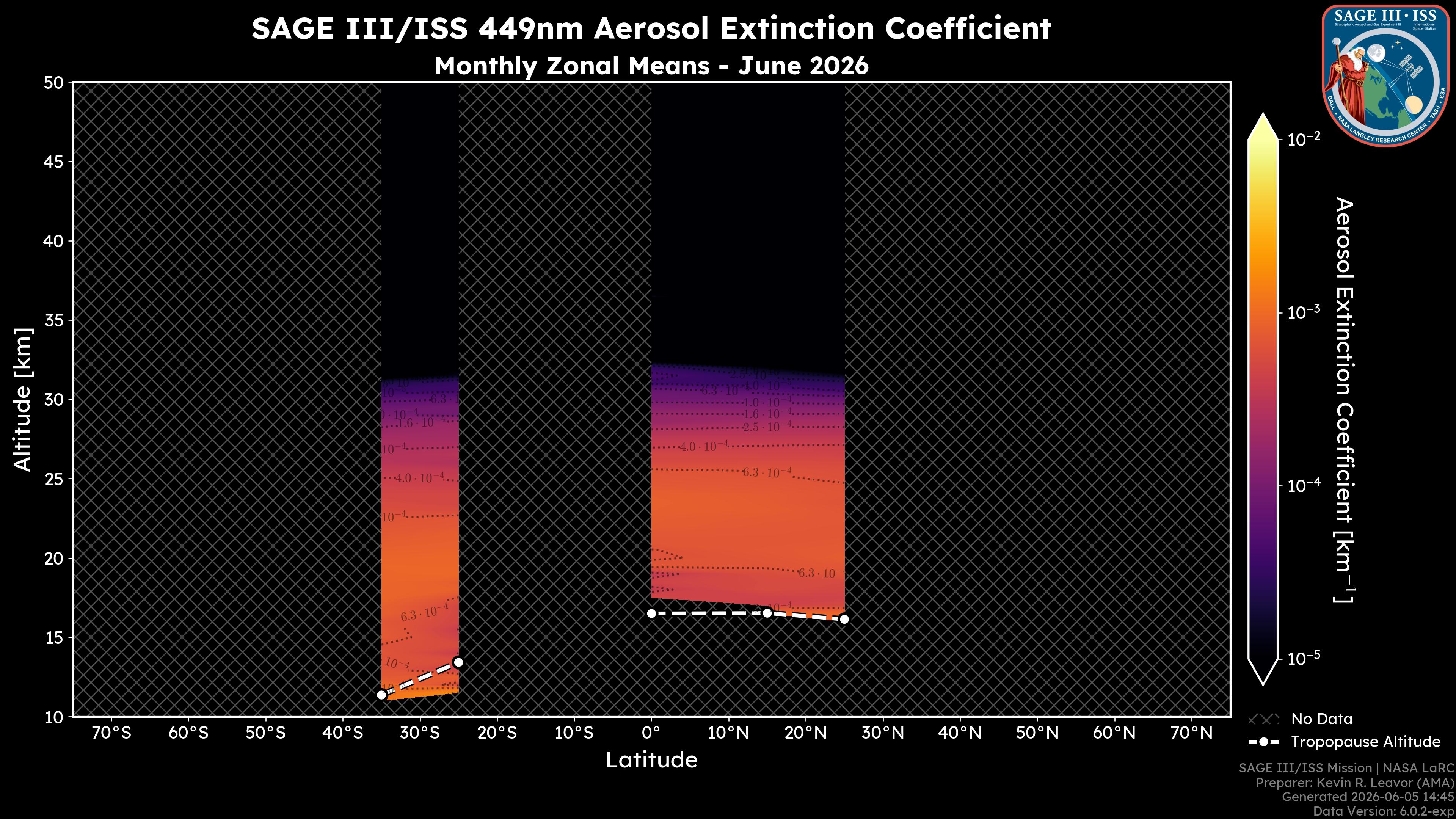Click the subtitle 'Monthly Zonal Means - June 2026'
This screenshot has width=1456, height=819.
point(651,66)
